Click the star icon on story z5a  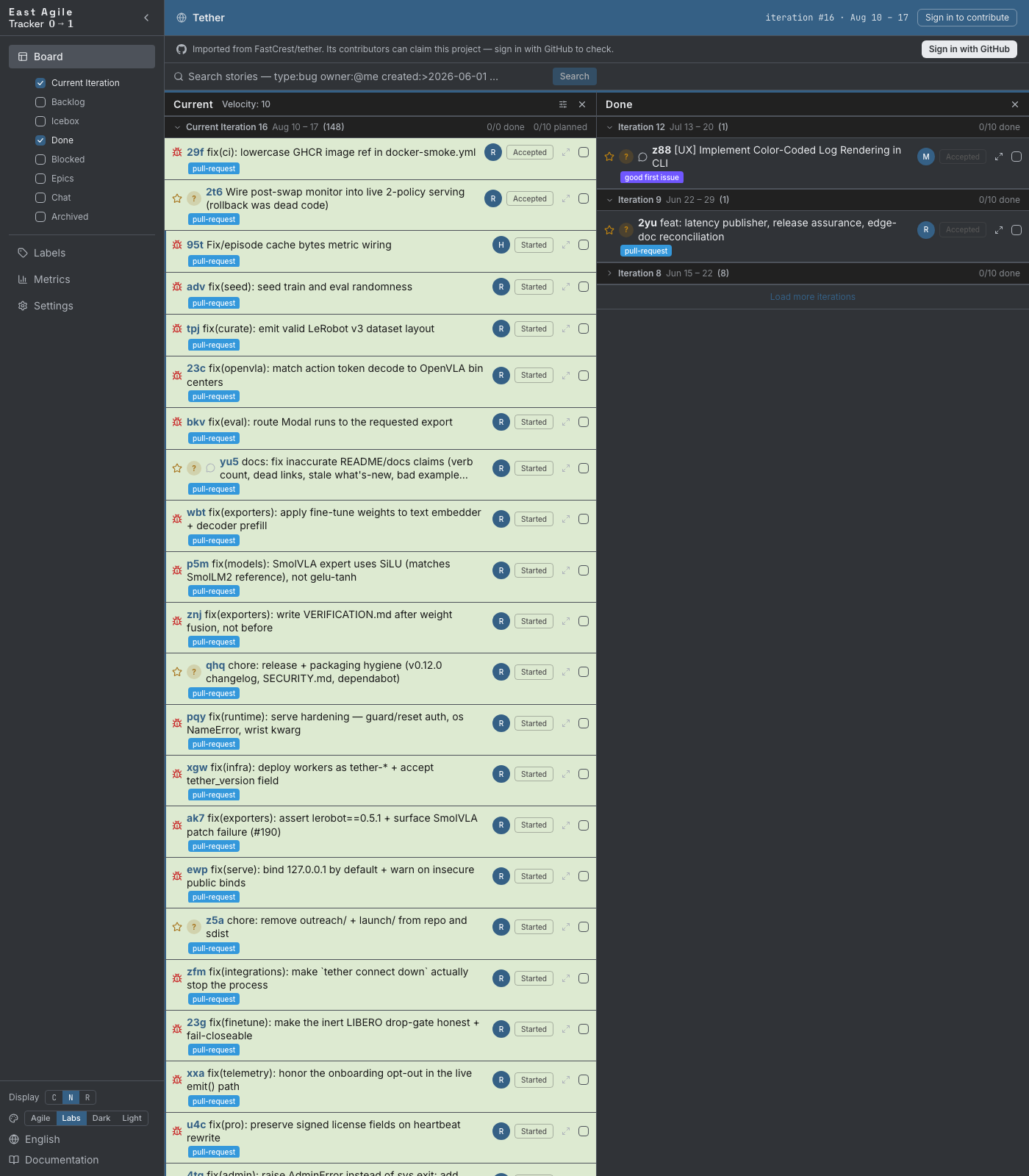click(177, 927)
